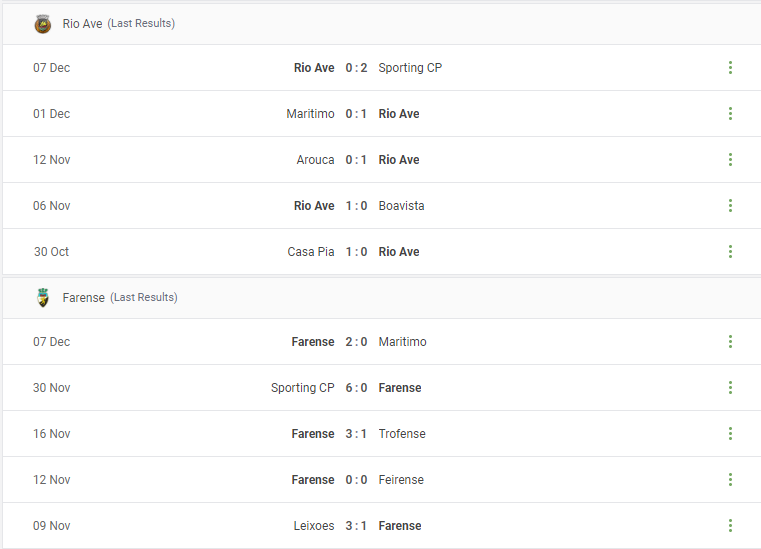Click Boavista team name
This screenshot has height=549, width=761.
[401, 206]
